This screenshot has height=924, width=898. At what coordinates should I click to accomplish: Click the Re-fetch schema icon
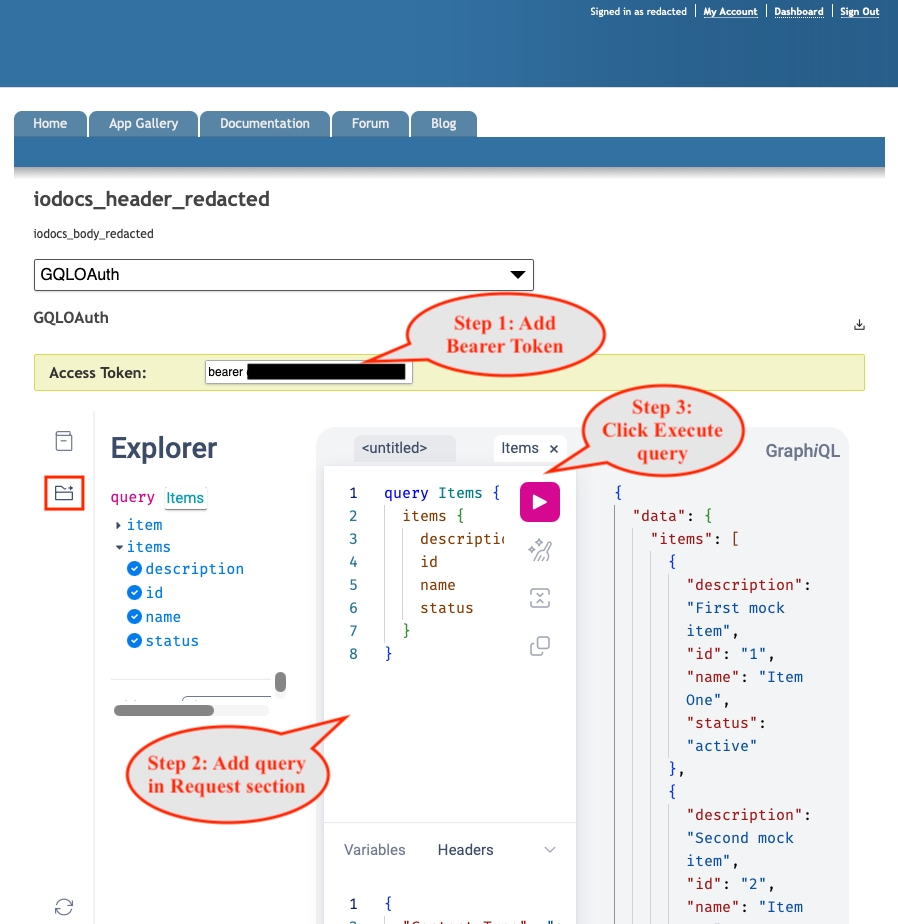[64, 907]
